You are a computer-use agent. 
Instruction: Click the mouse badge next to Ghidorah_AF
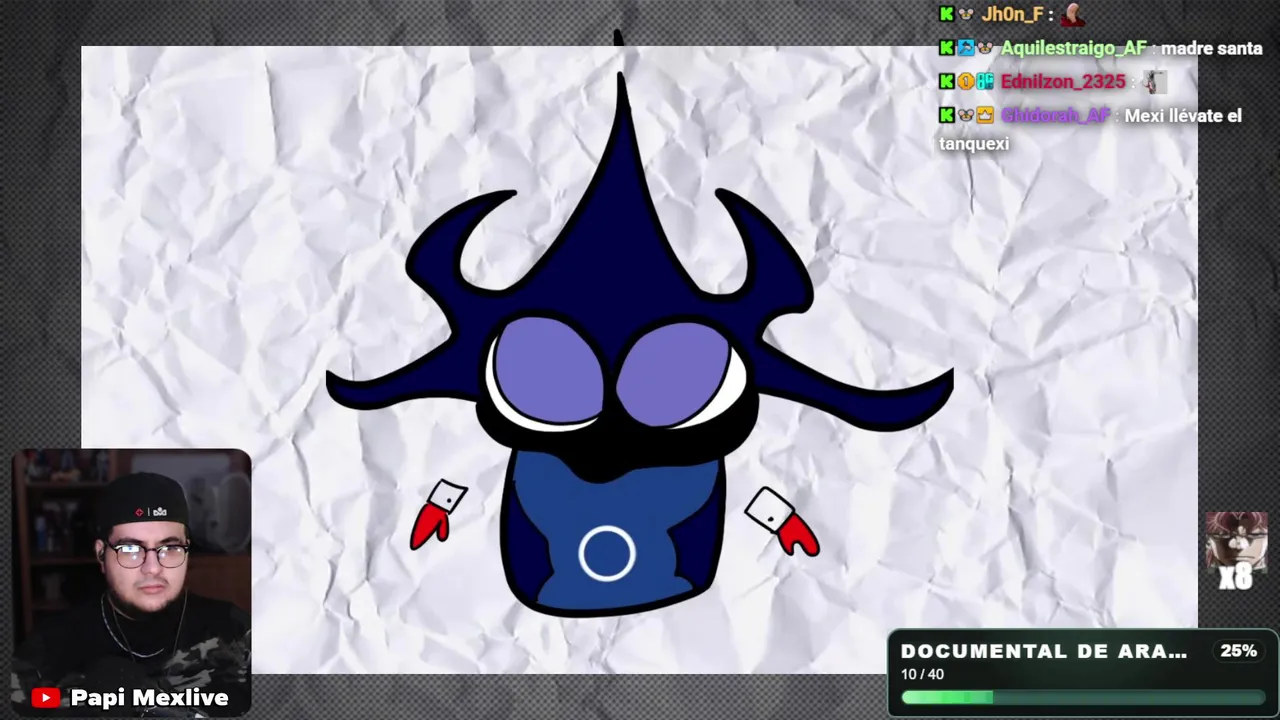tap(965, 115)
